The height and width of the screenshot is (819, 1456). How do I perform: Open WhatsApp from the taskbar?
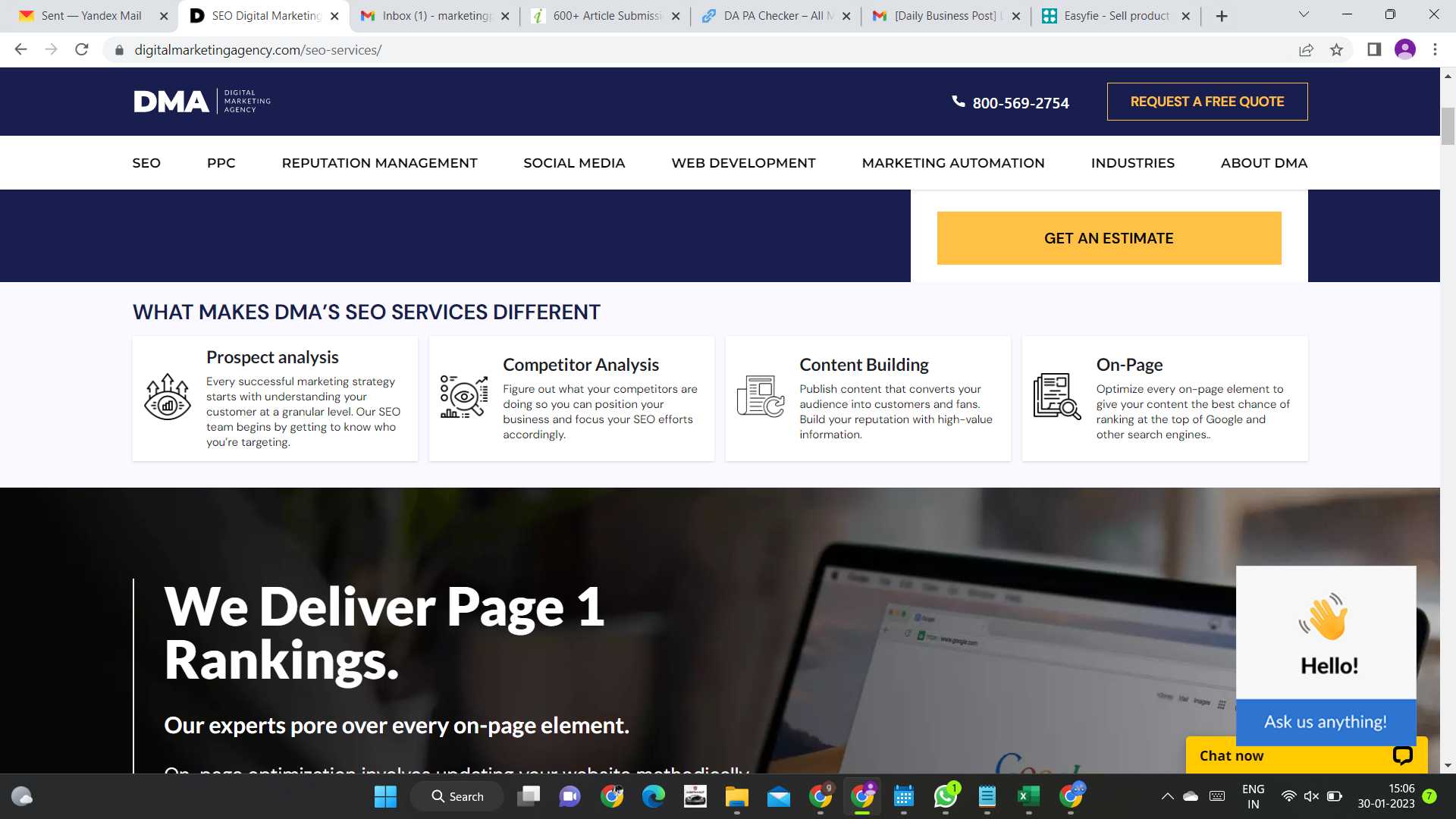(945, 796)
